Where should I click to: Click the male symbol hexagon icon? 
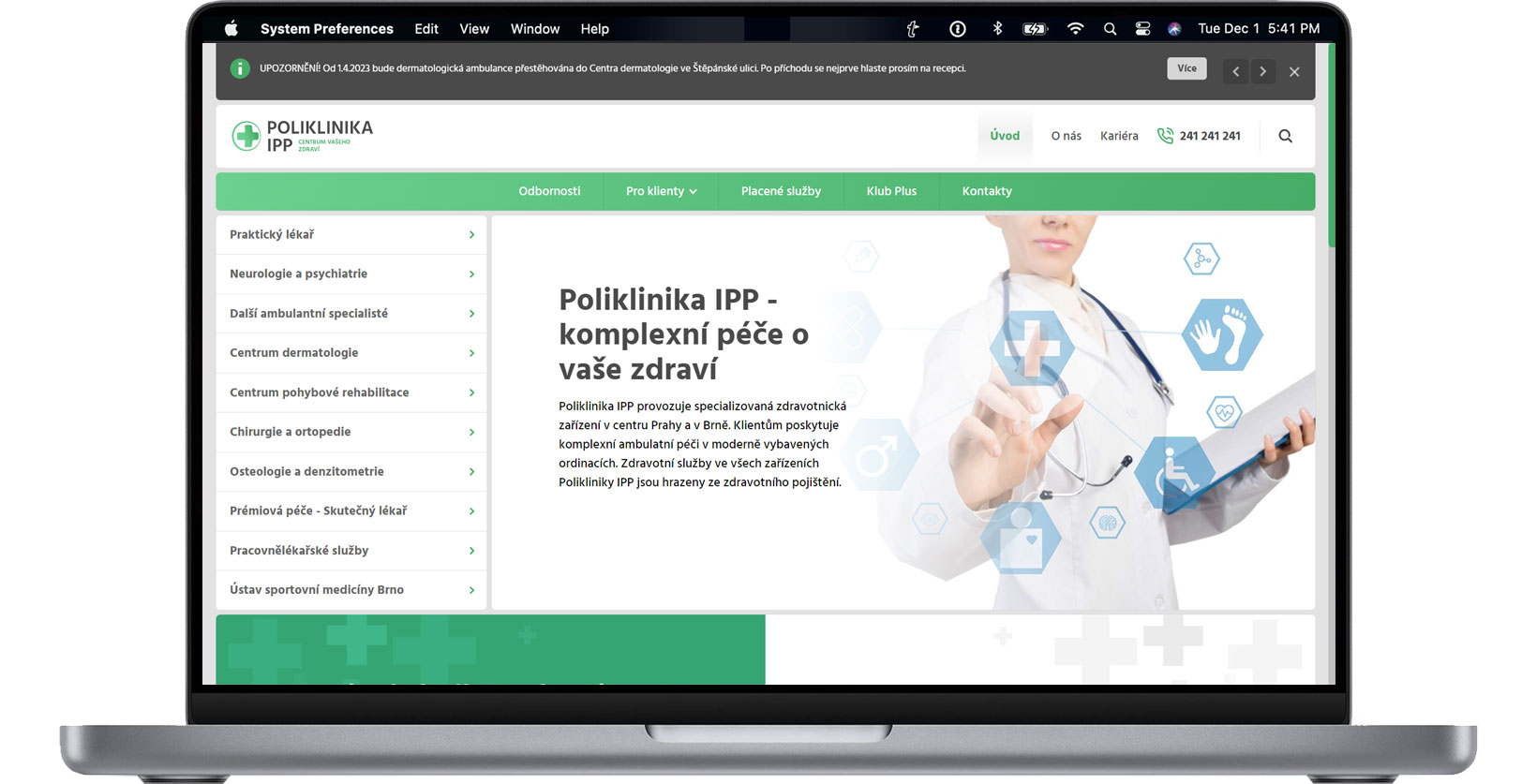[x=878, y=455]
